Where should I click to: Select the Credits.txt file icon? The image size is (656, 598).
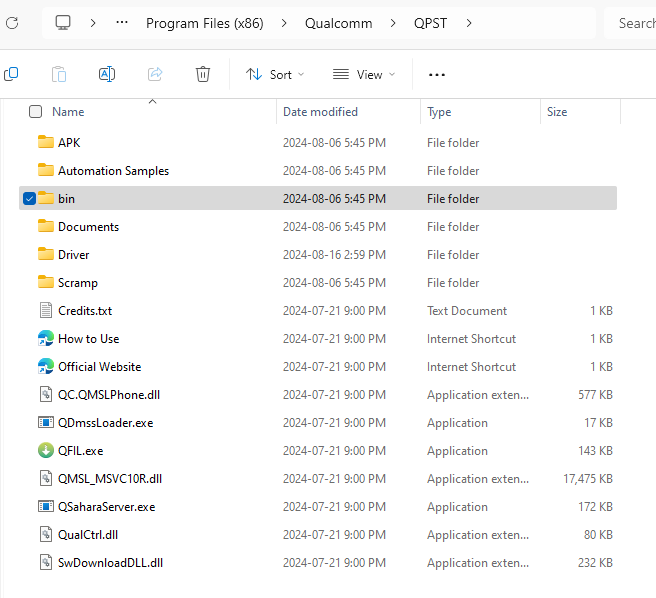pyautogui.click(x=46, y=311)
